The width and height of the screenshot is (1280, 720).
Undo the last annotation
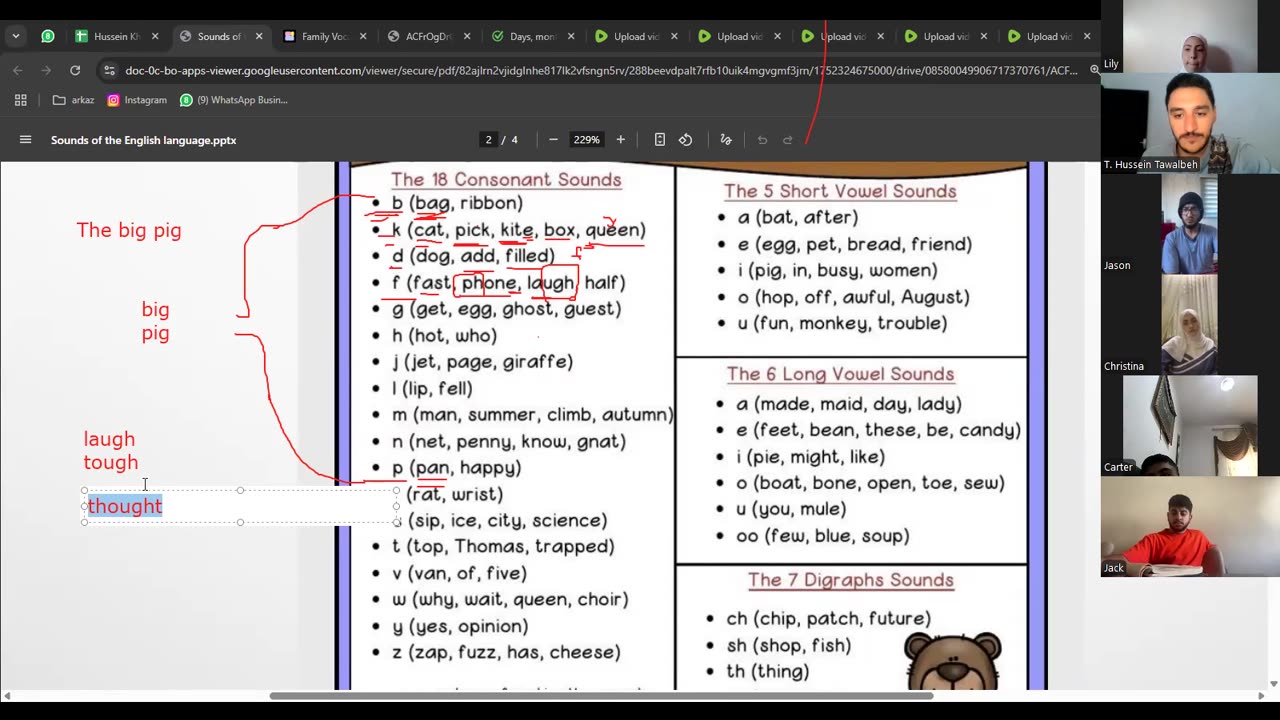(x=762, y=140)
